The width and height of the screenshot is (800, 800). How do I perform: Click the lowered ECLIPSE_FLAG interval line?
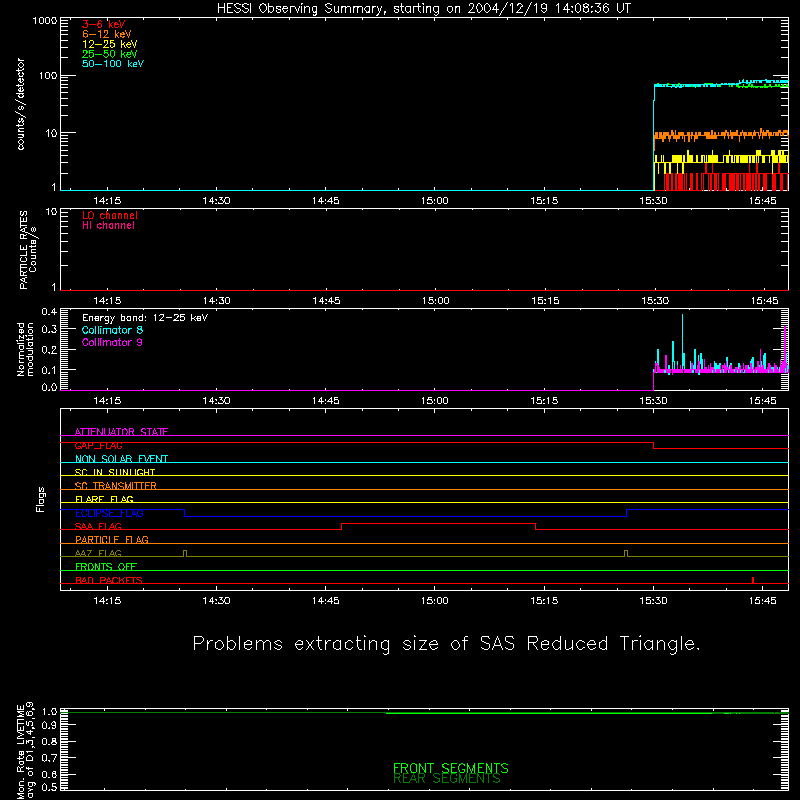coord(405,516)
